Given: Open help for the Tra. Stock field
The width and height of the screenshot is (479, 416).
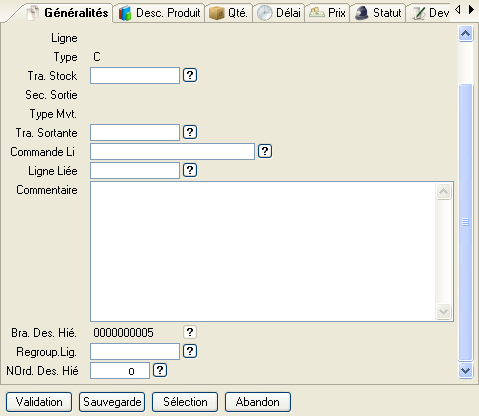Looking at the screenshot, I should [x=190, y=75].
